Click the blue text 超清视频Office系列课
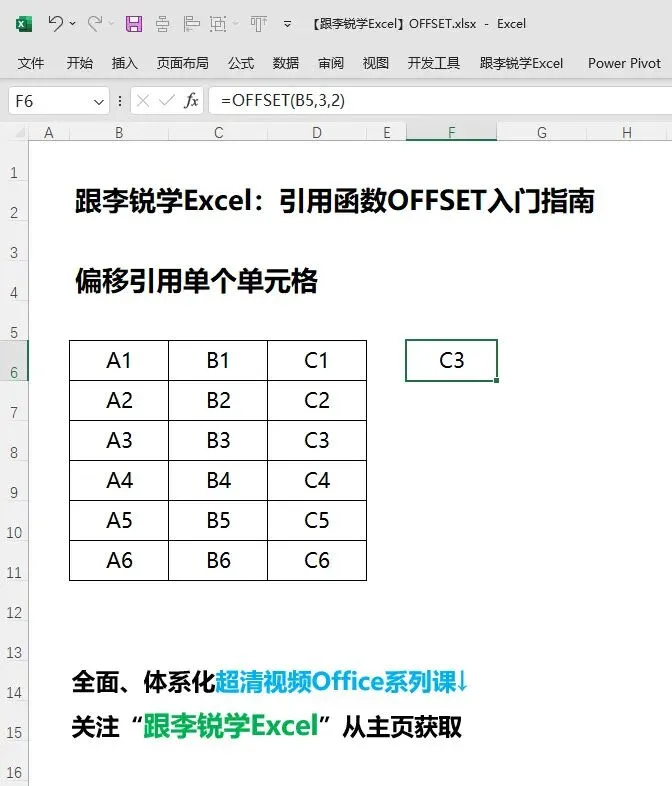 [x=336, y=682]
